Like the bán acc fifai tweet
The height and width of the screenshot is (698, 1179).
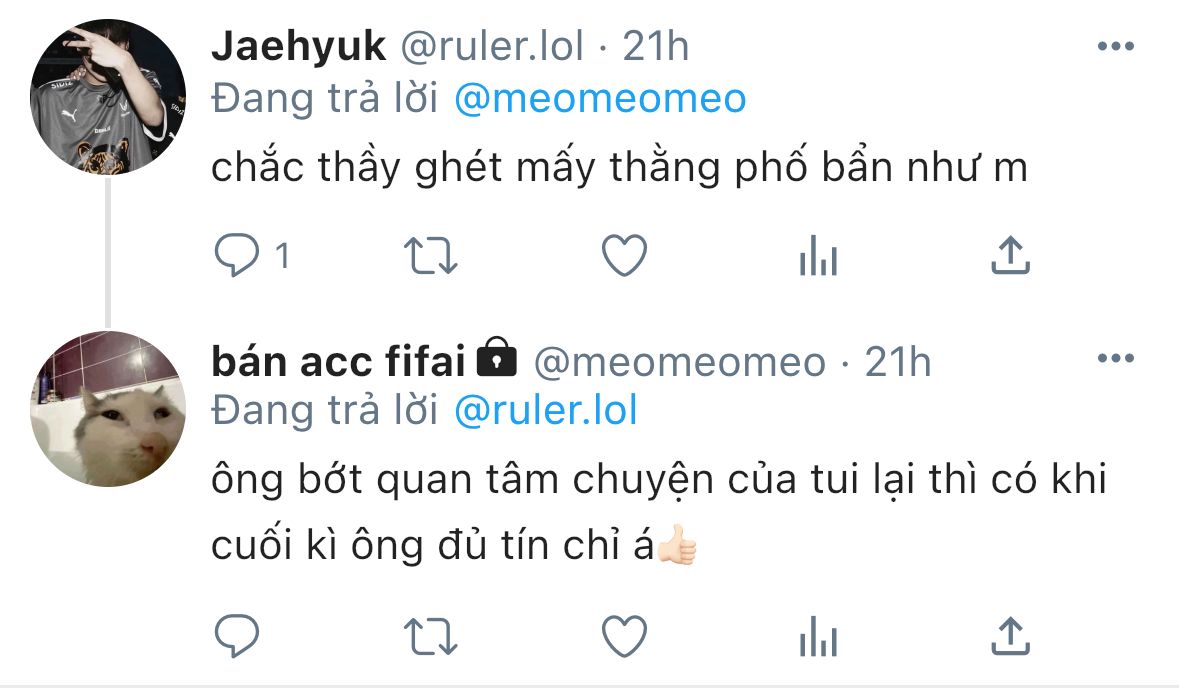[625, 636]
